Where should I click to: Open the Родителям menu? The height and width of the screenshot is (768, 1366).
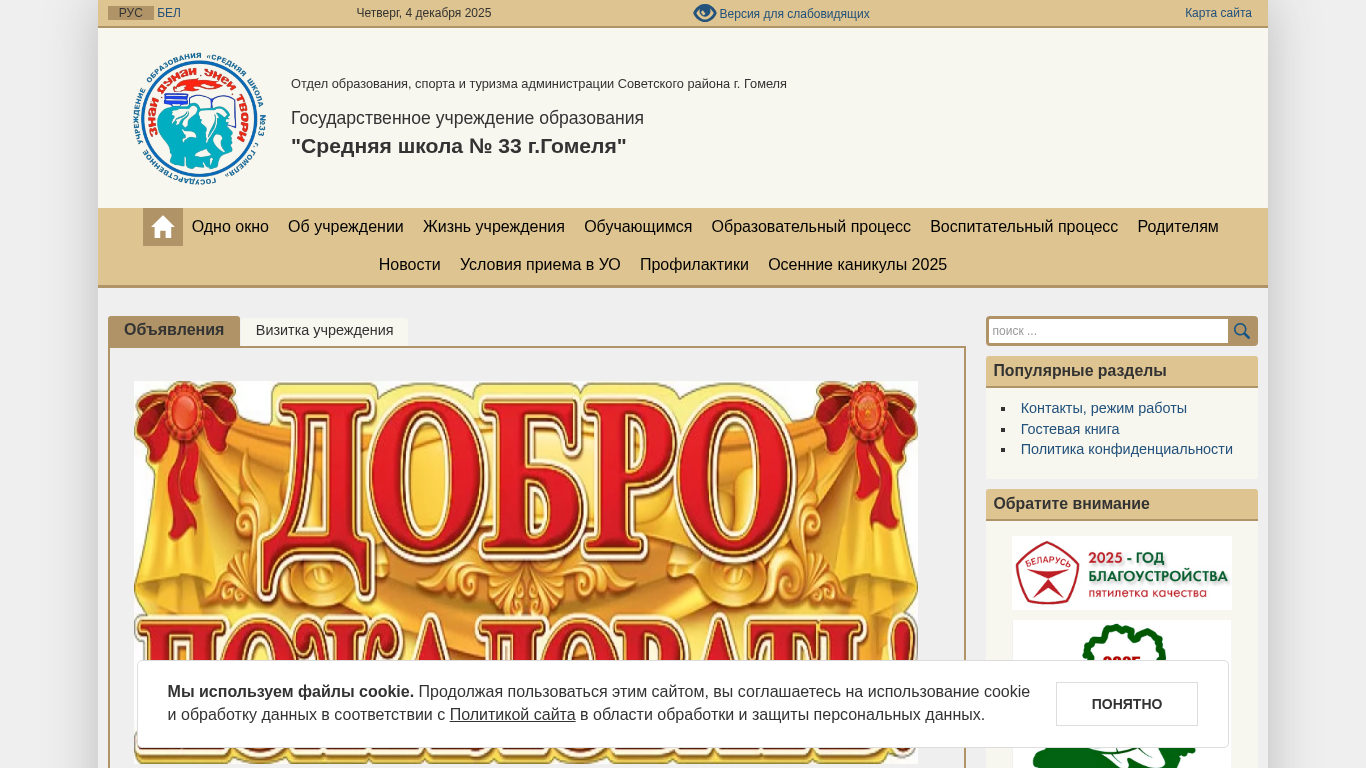click(x=1178, y=227)
